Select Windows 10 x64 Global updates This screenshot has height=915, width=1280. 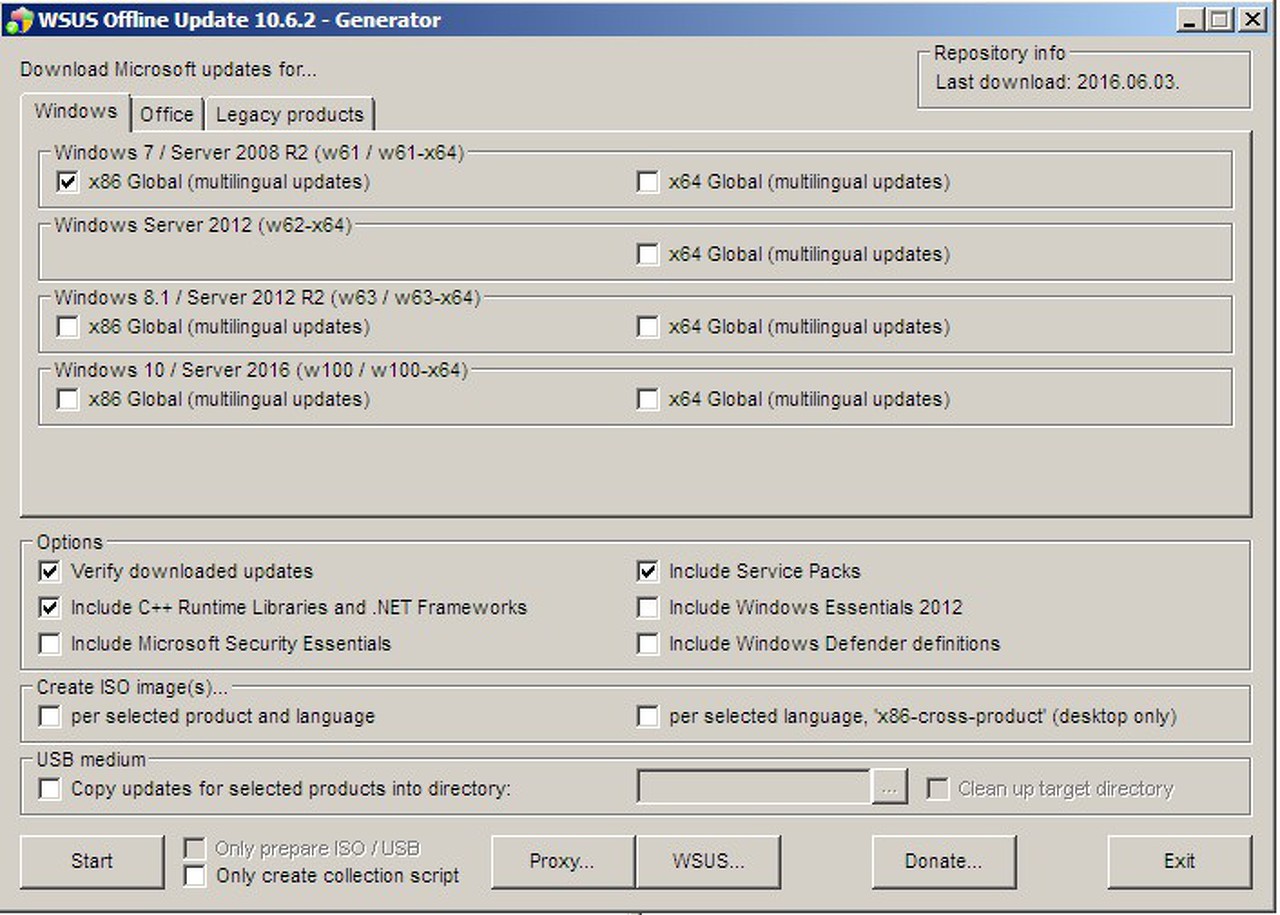[x=648, y=399]
